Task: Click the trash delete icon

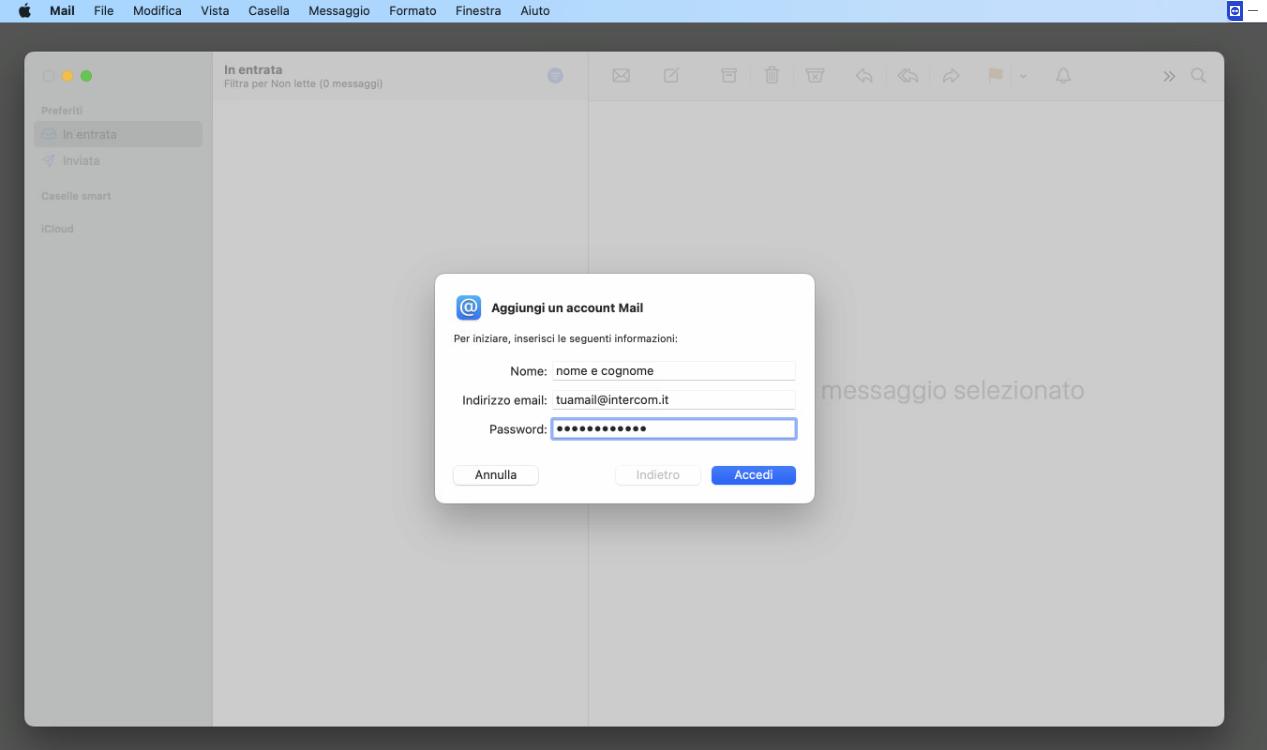Action: (x=772, y=76)
